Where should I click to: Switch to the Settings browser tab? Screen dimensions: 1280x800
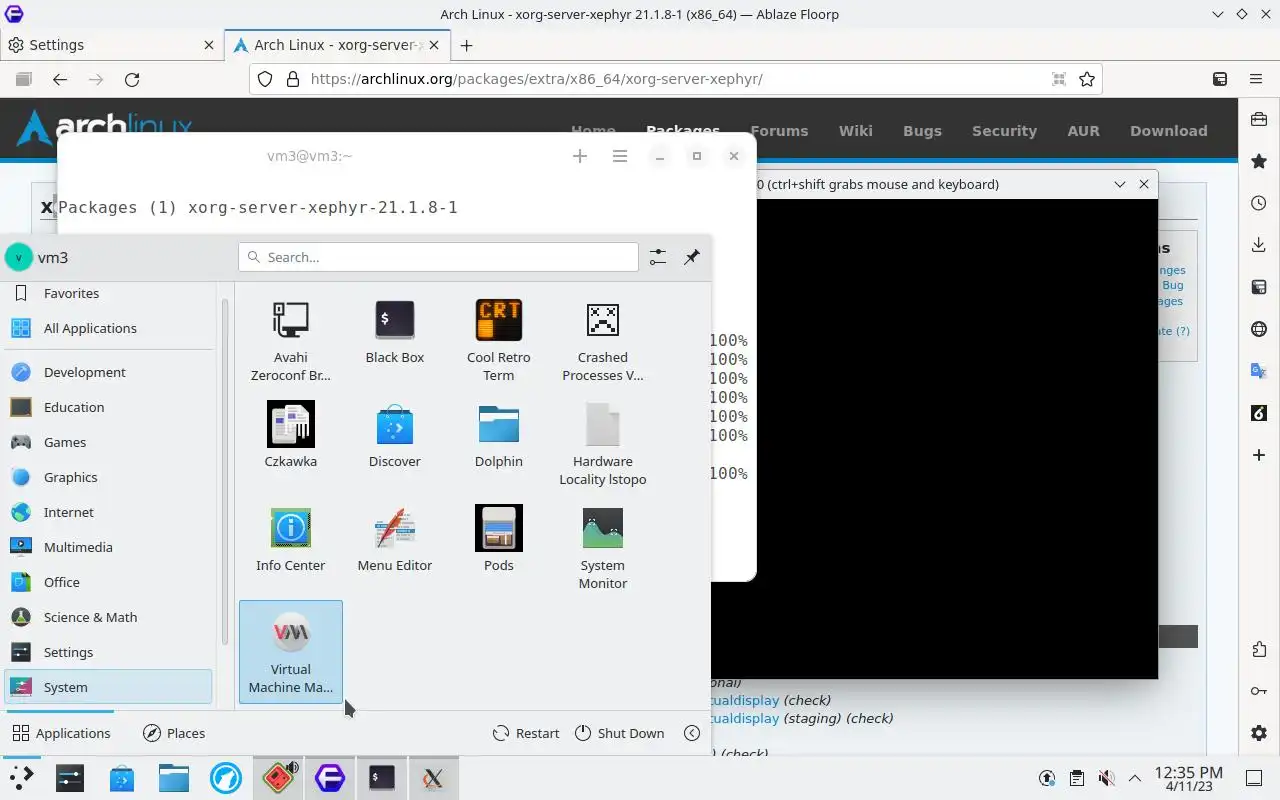coord(112,45)
